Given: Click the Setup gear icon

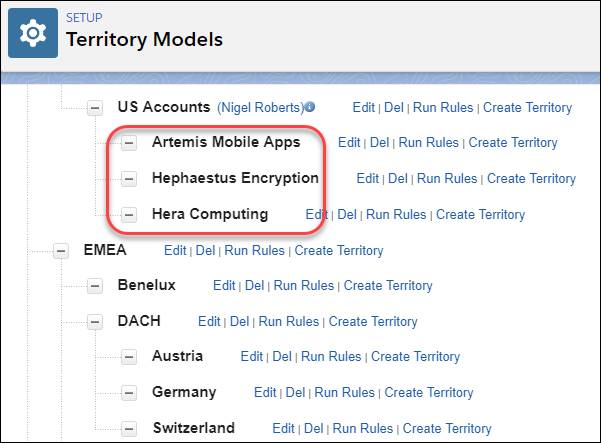Looking at the screenshot, I should [x=33, y=33].
